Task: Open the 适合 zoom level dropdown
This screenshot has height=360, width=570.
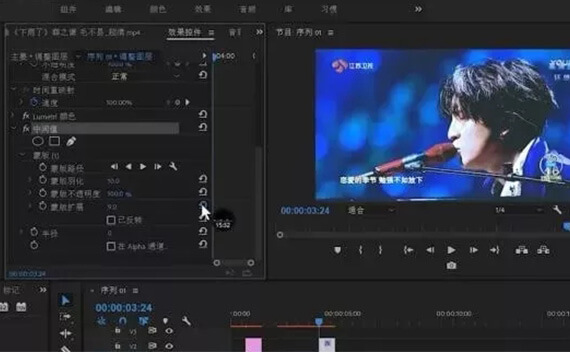Action: tap(371, 210)
